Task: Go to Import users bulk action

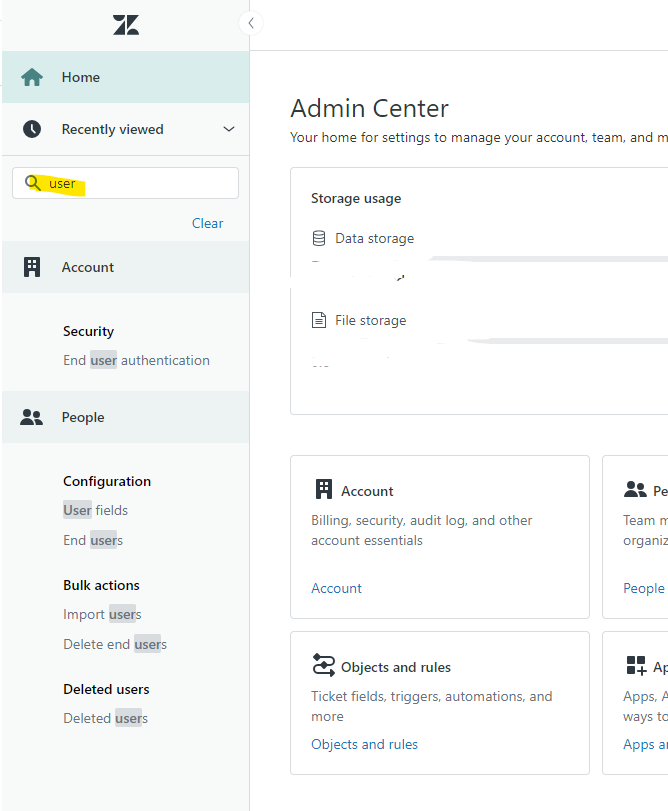Action: tap(102, 614)
